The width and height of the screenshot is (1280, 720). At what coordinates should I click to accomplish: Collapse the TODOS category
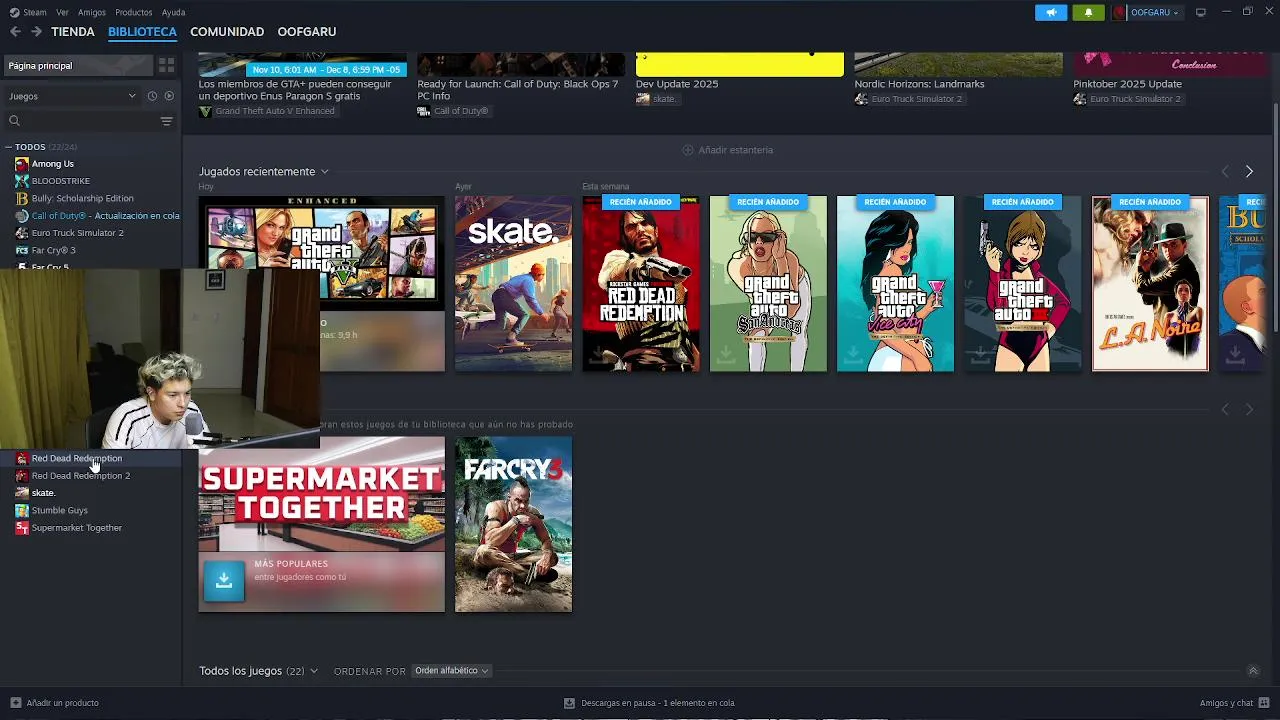tap(8, 147)
